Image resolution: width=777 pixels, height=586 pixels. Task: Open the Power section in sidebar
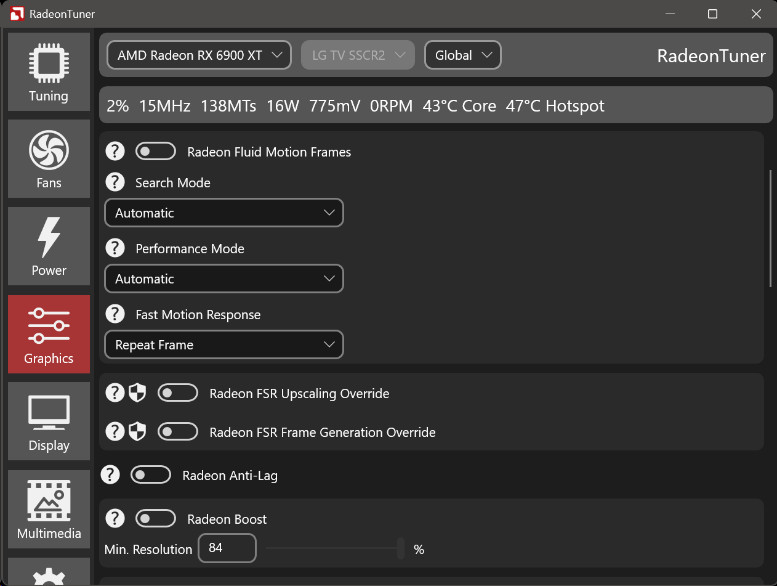pos(48,246)
